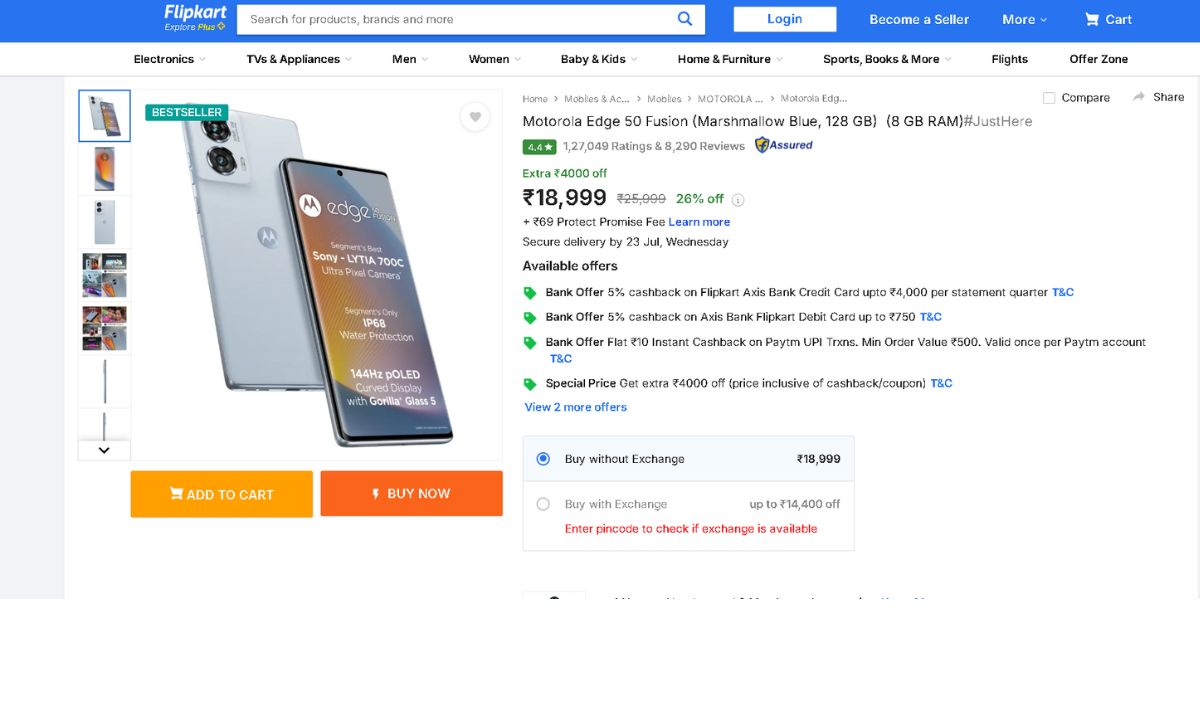Select Buy with Exchange radio button
This screenshot has width=1200, height=720.
pyautogui.click(x=543, y=504)
